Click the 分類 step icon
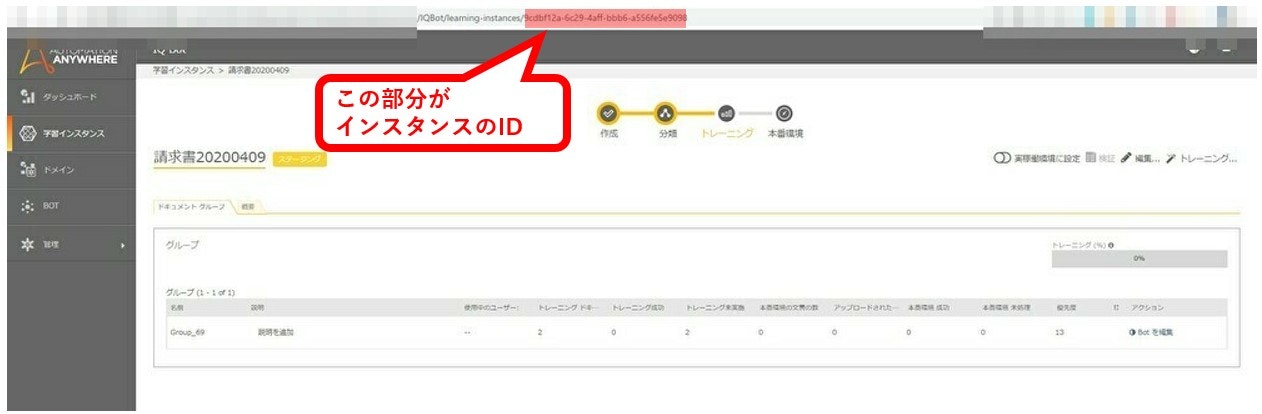The image size is (1262, 414). click(x=666, y=113)
